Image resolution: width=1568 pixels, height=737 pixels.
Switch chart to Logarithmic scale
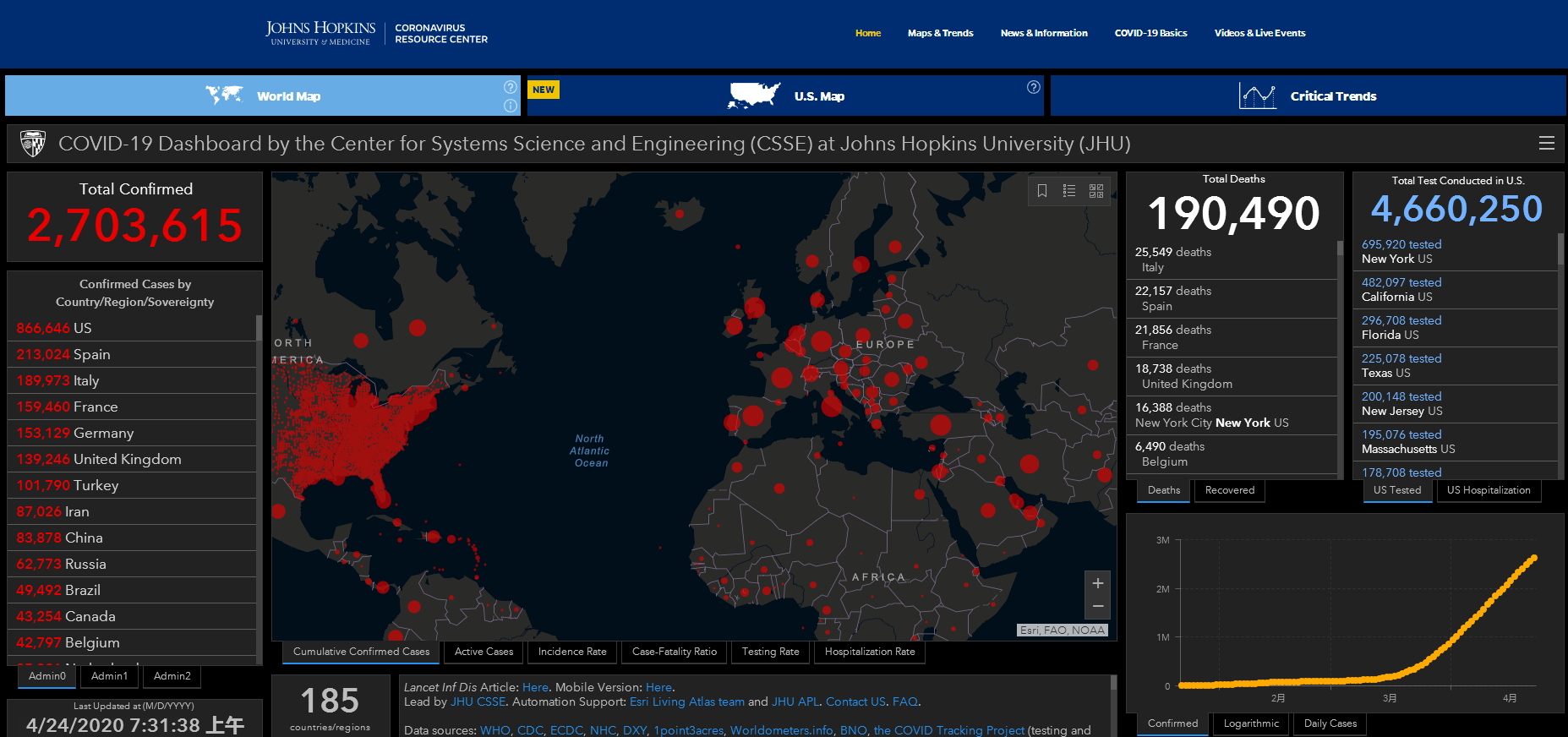point(1251,723)
